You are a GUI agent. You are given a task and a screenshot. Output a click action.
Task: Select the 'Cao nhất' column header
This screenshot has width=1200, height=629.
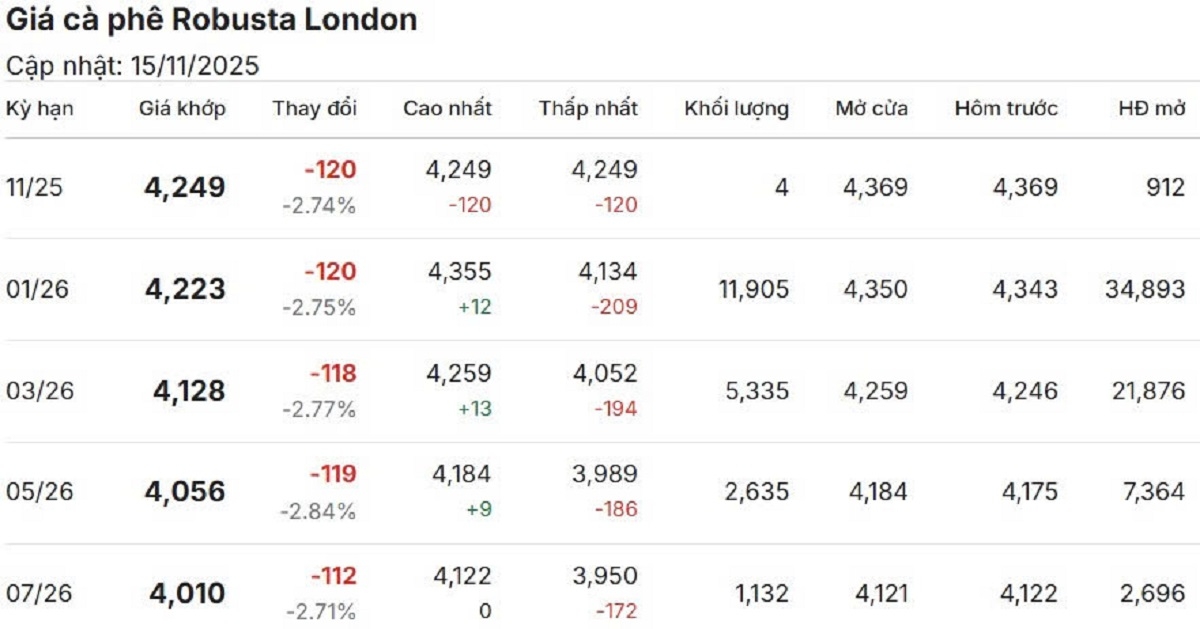[x=447, y=109]
